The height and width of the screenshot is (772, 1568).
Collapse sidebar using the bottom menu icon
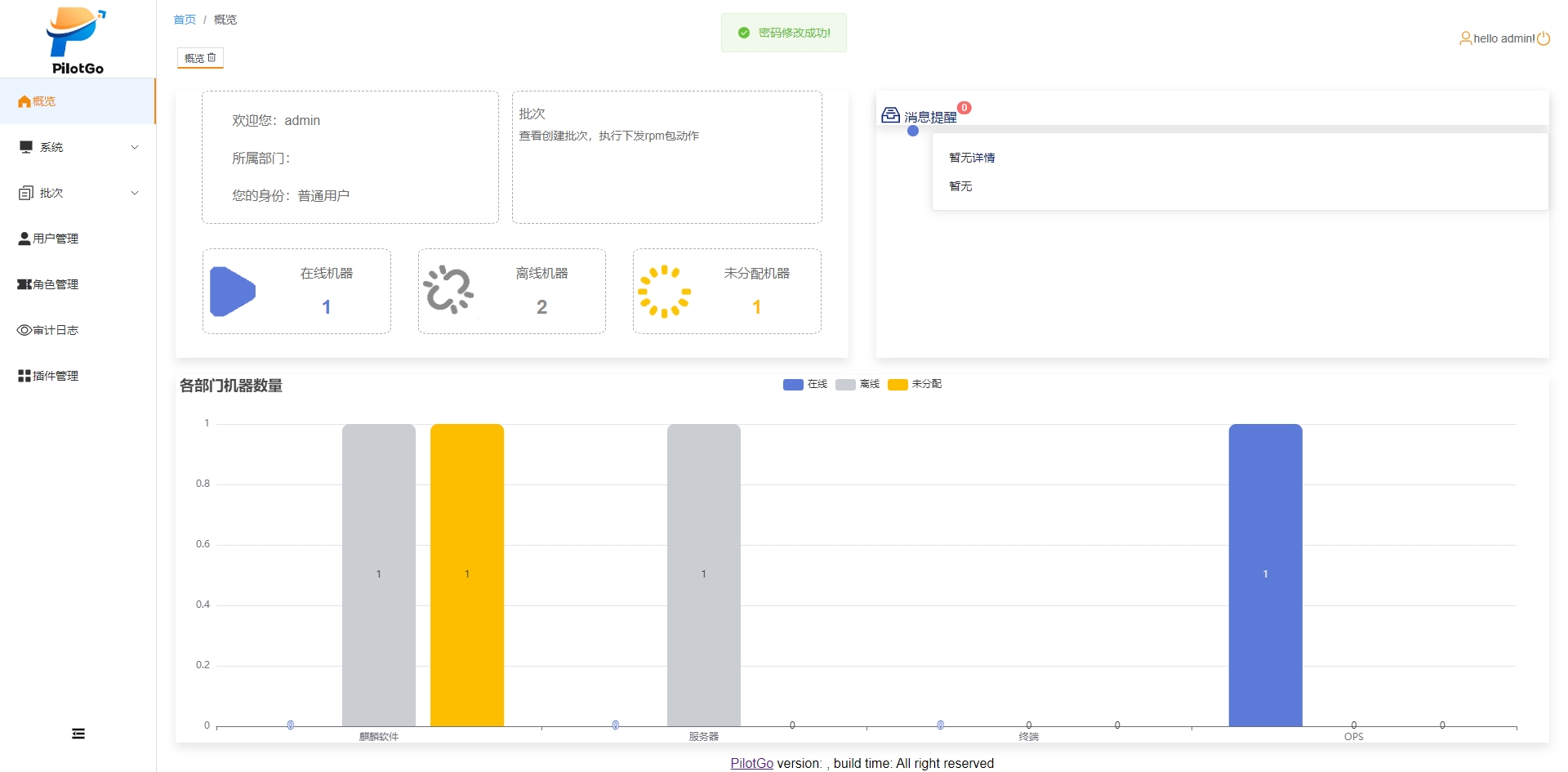click(x=78, y=734)
